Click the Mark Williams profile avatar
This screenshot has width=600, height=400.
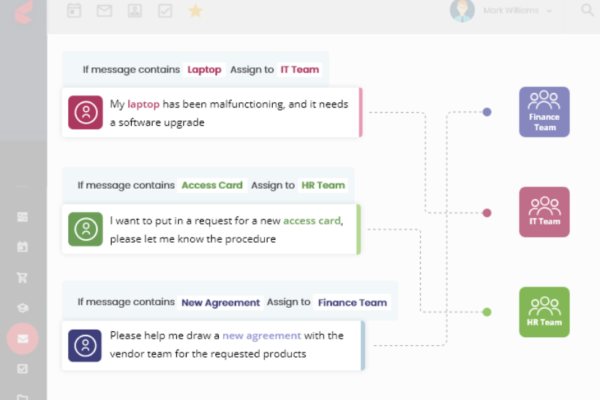tap(462, 10)
